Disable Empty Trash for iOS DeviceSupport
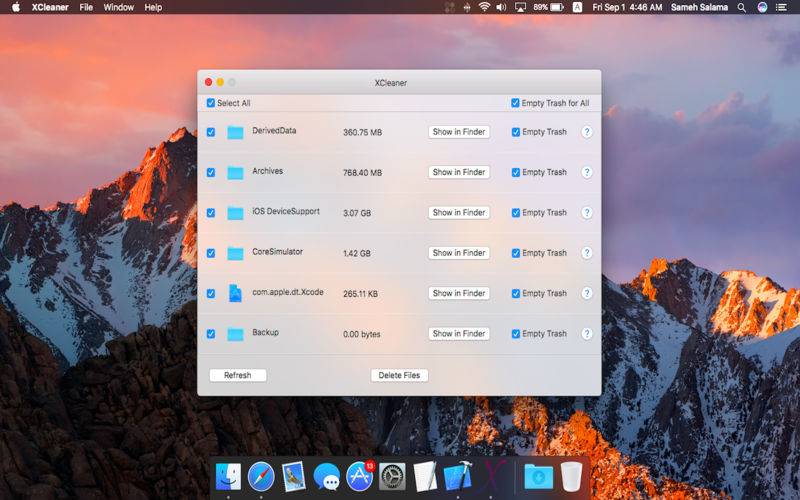 [x=516, y=213]
